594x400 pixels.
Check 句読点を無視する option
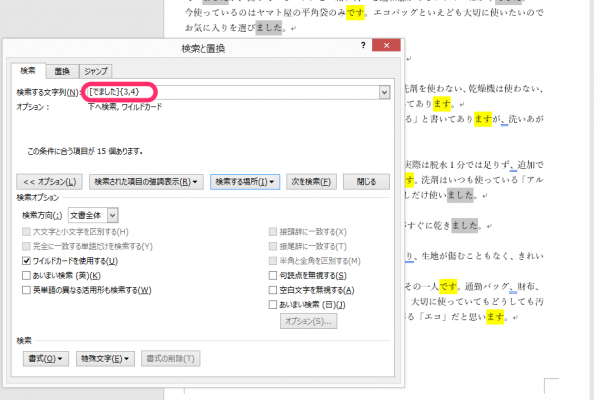(x=273, y=275)
